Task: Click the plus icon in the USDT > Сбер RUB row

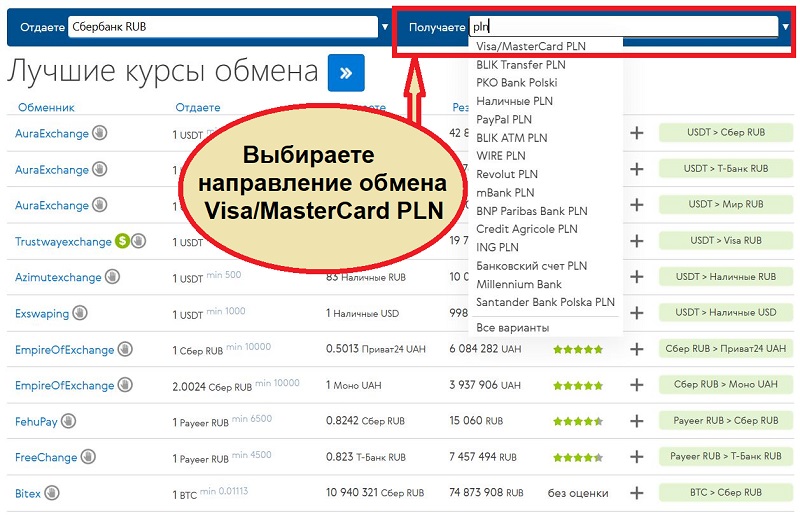Action: (636, 133)
